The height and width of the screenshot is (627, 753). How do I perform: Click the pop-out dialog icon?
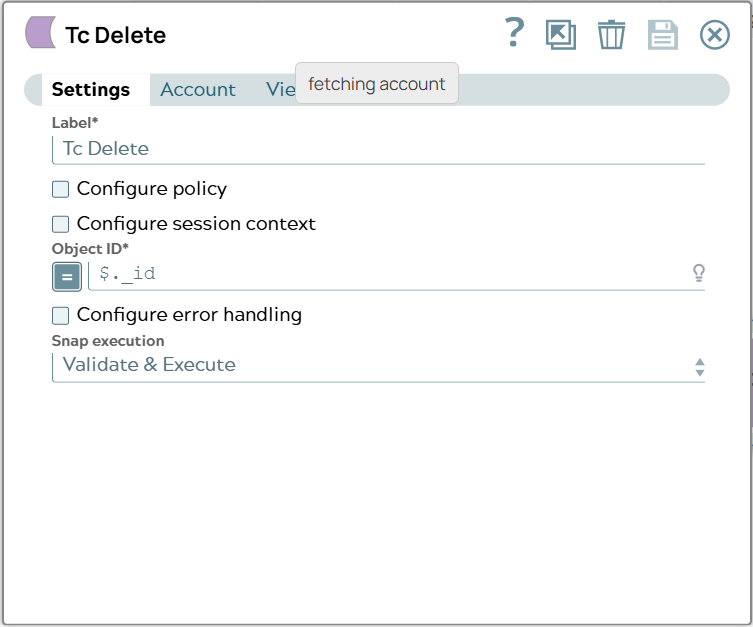click(561, 35)
